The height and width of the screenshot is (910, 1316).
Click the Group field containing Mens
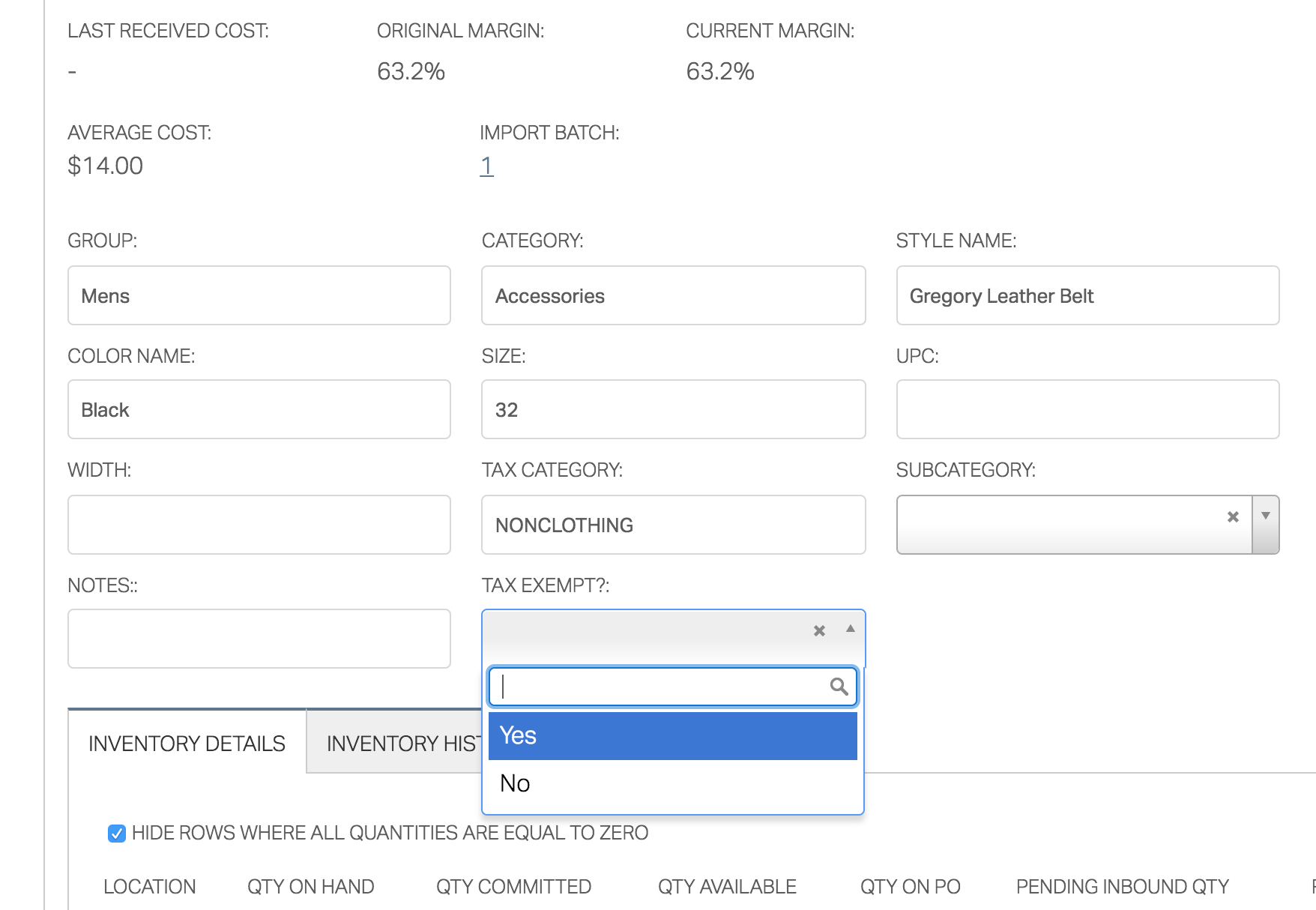tap(259, 295)
